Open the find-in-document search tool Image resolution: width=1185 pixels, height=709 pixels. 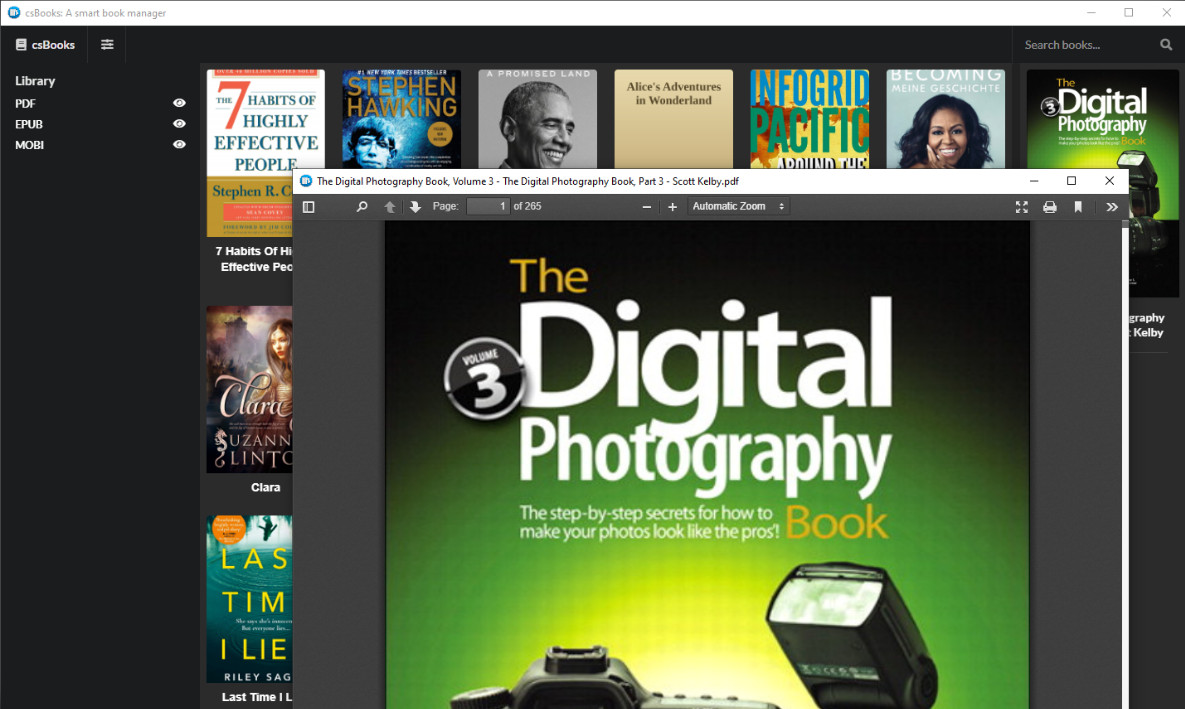[362, 206]
